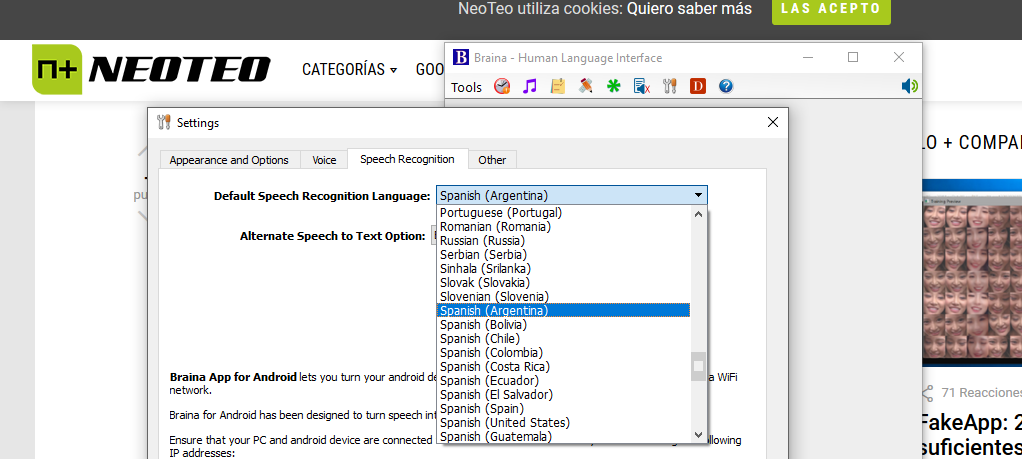Screen dimensions: 1022x459
Task: Select highlighted Spanish (Argentina) list entry
Action: pyautogui.click(x=563, y=310)
